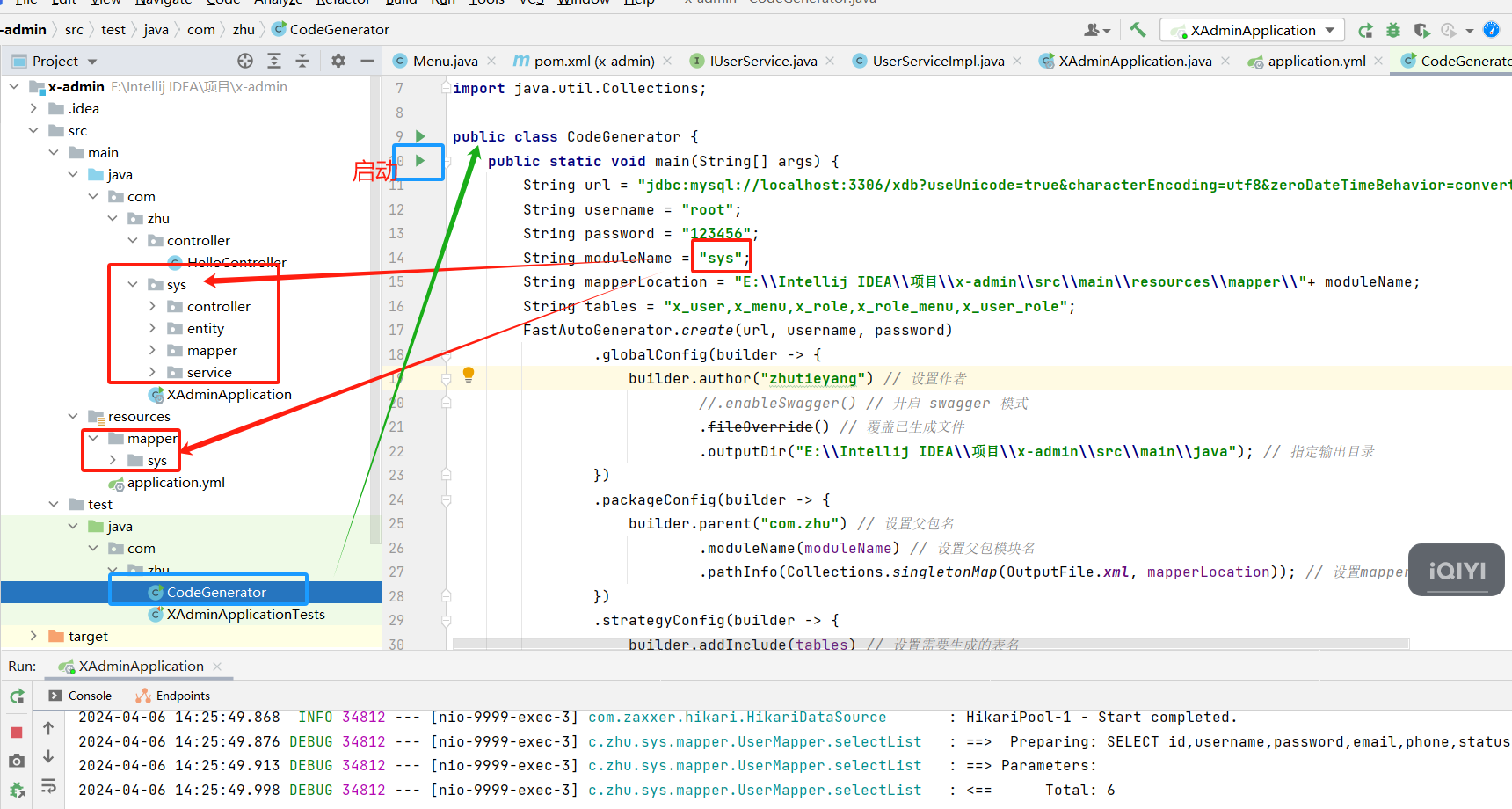Click the gutter run arrow beside the main method
The height and width of the screenshot is (809, 1512).
[x=420, y=161]
